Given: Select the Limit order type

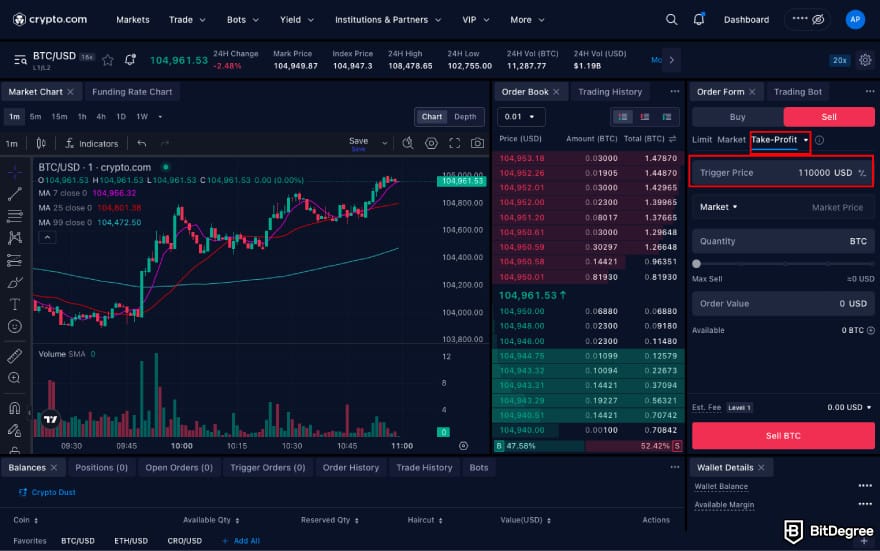Looking at the screenshot, I should point(702,140).
